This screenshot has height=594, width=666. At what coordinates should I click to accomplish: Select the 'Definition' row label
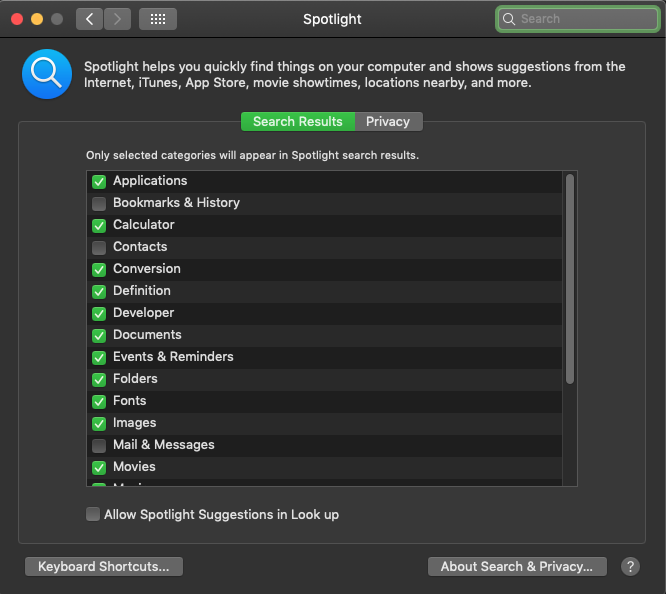click(x=142, y=291)
